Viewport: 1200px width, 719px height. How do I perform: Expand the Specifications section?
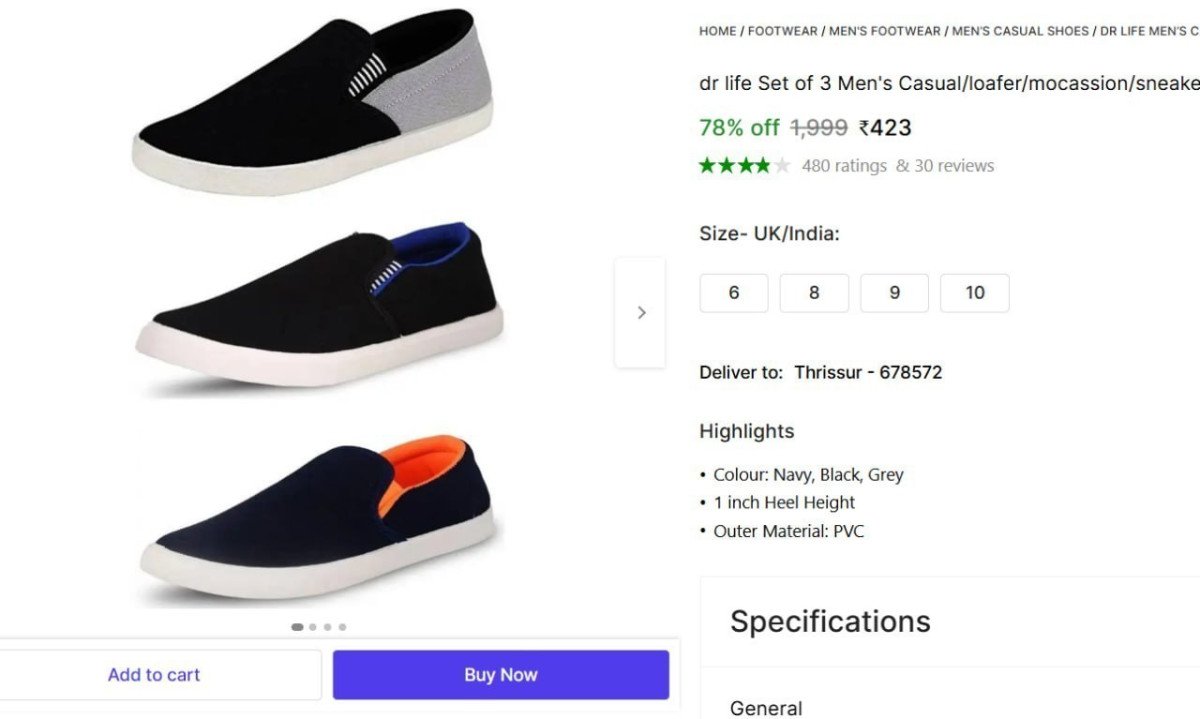pos(830,620)
